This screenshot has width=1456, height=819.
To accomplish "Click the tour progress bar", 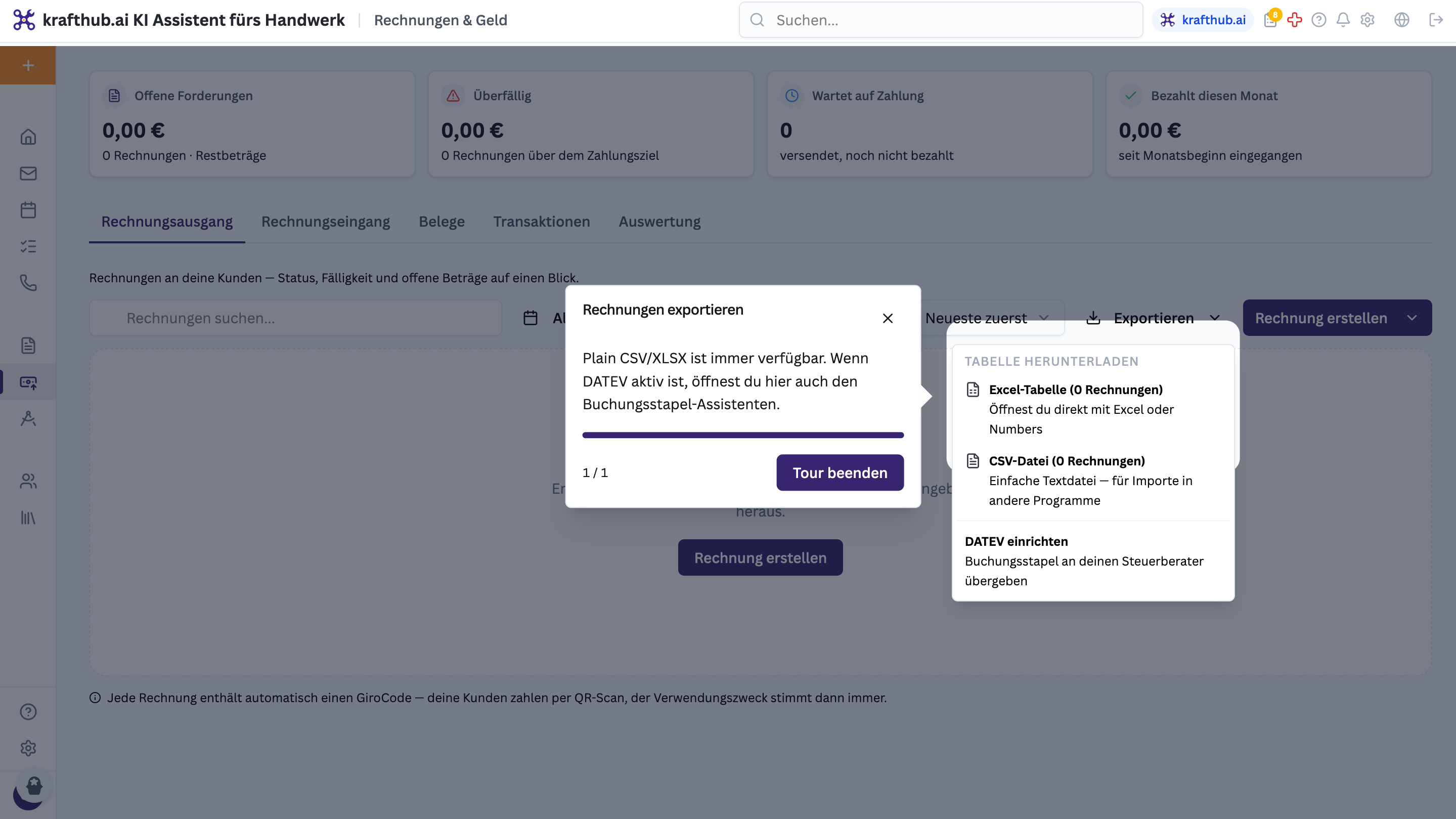I will (743, 435).
